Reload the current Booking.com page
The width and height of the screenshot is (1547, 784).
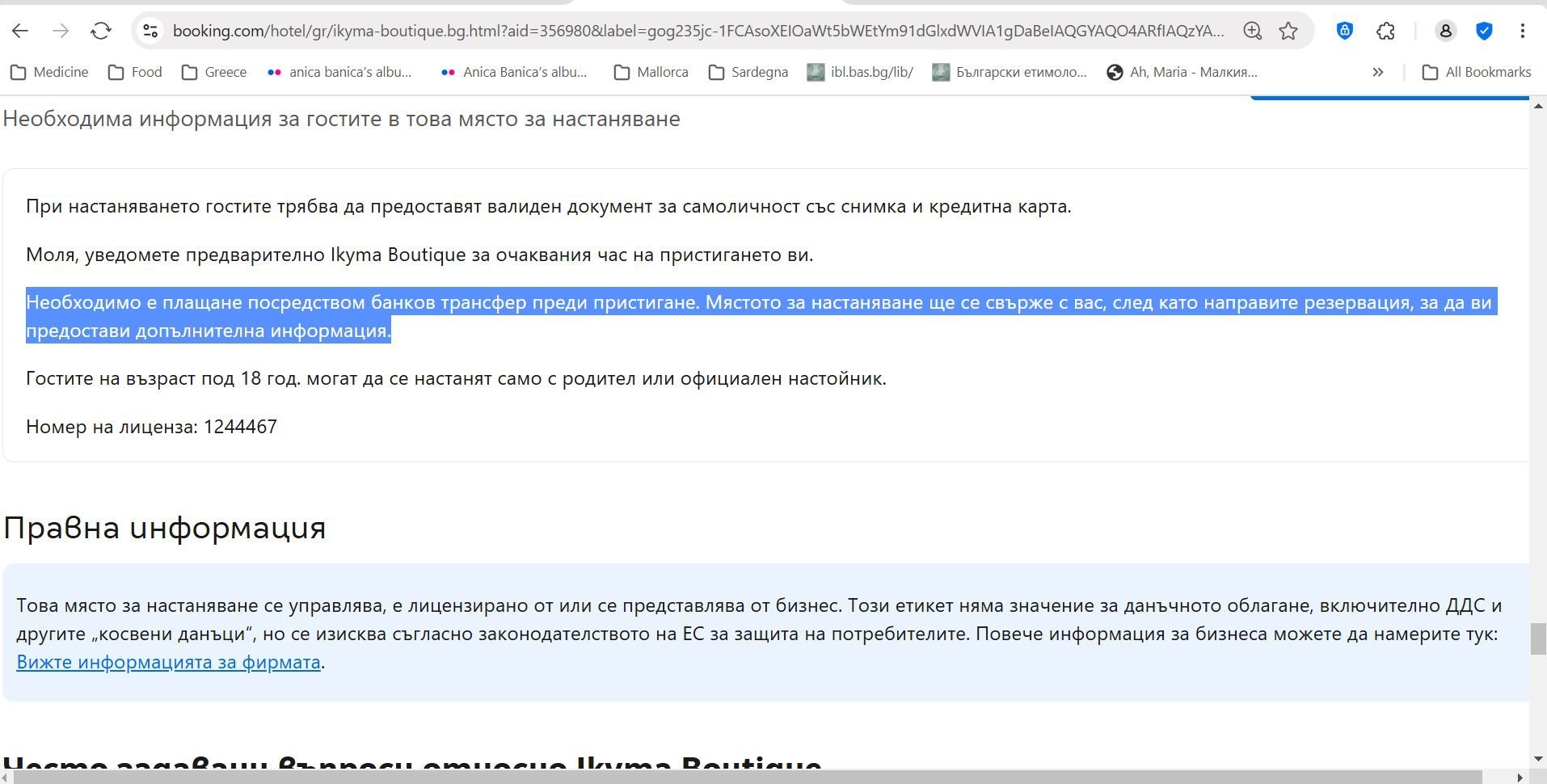click(x=101, y=31)
